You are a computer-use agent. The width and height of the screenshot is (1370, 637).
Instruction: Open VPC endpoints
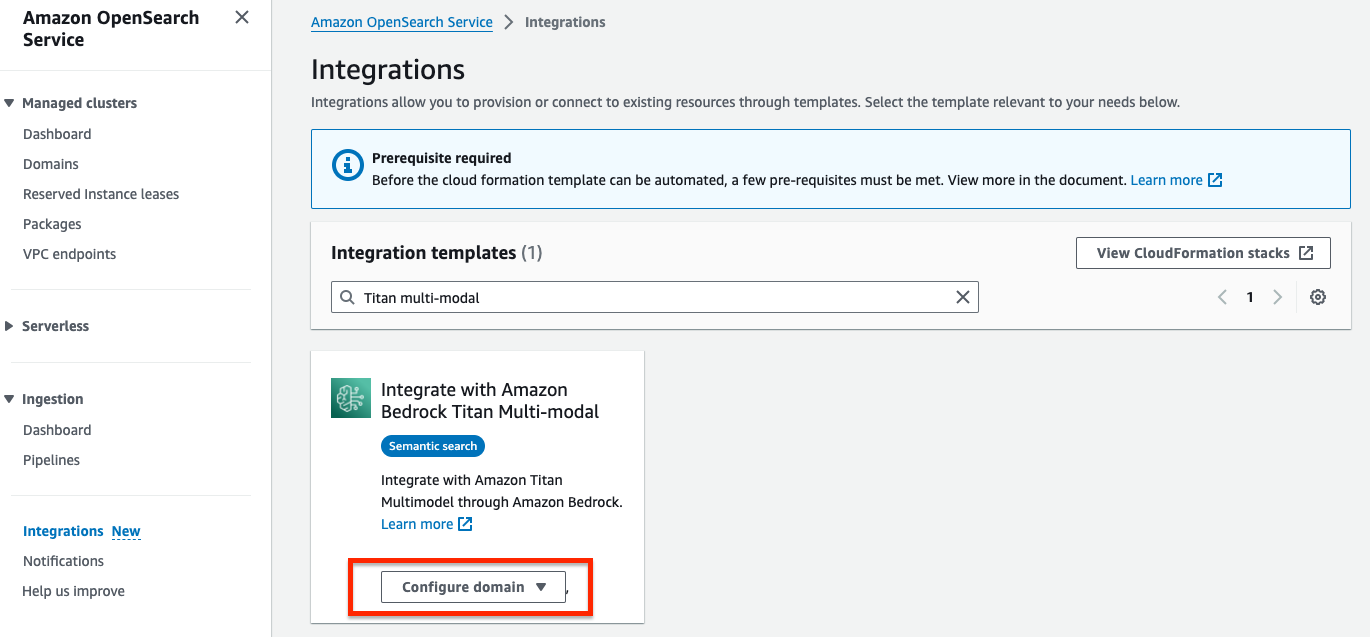(x=69, y=254)
